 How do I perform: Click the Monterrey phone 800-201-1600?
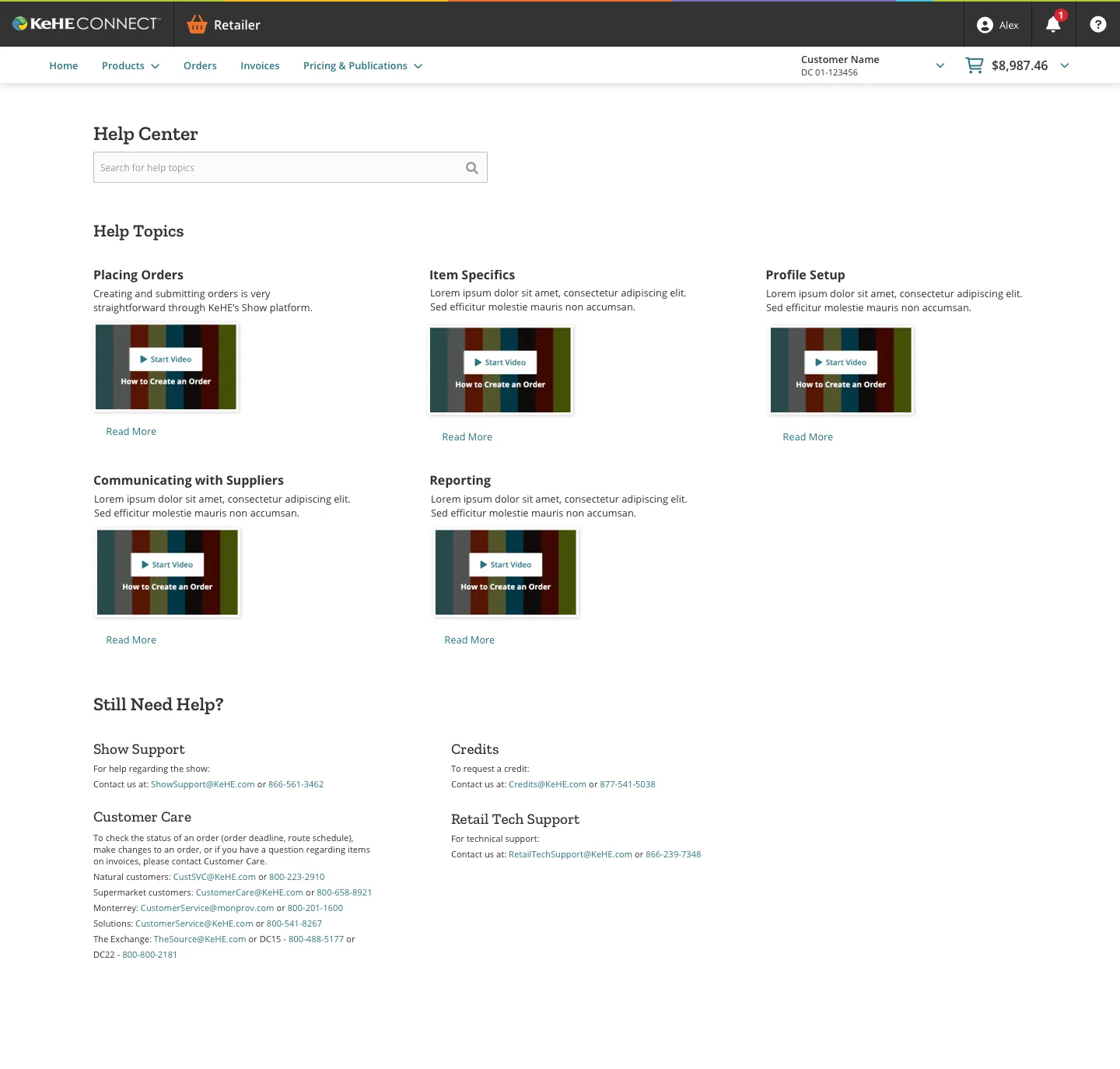coord(315,908)
